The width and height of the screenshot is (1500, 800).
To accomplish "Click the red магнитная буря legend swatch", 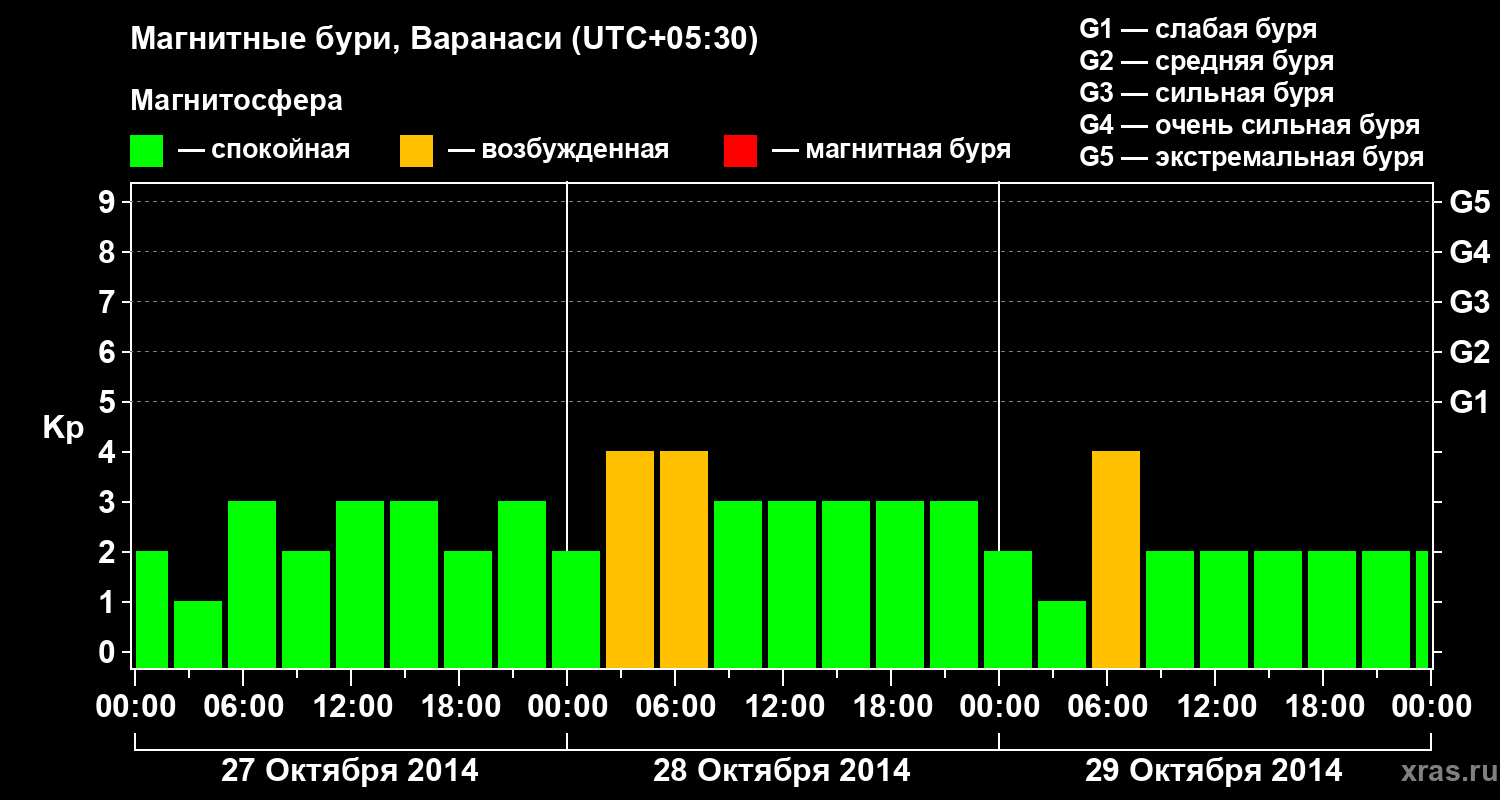I will (740, 151).
